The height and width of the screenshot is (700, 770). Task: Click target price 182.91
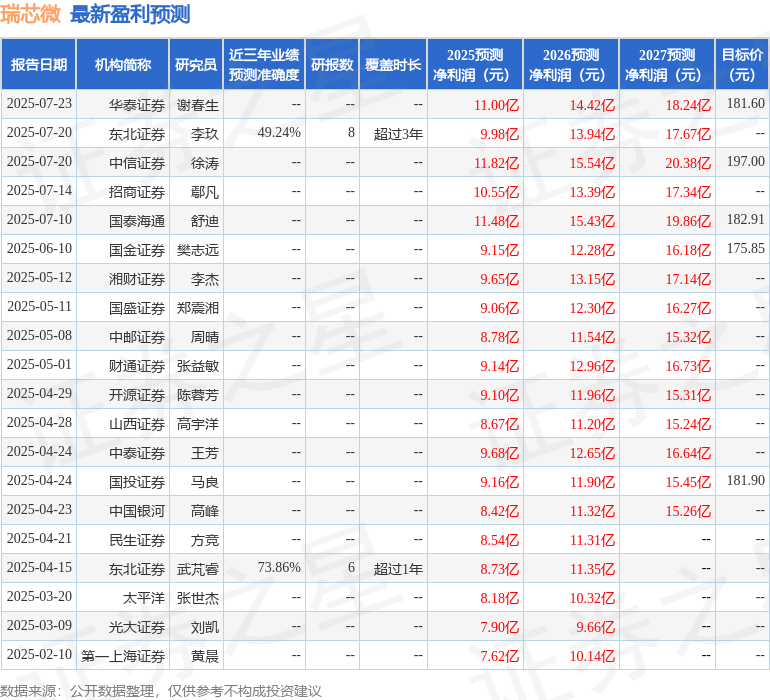point(745,220)
